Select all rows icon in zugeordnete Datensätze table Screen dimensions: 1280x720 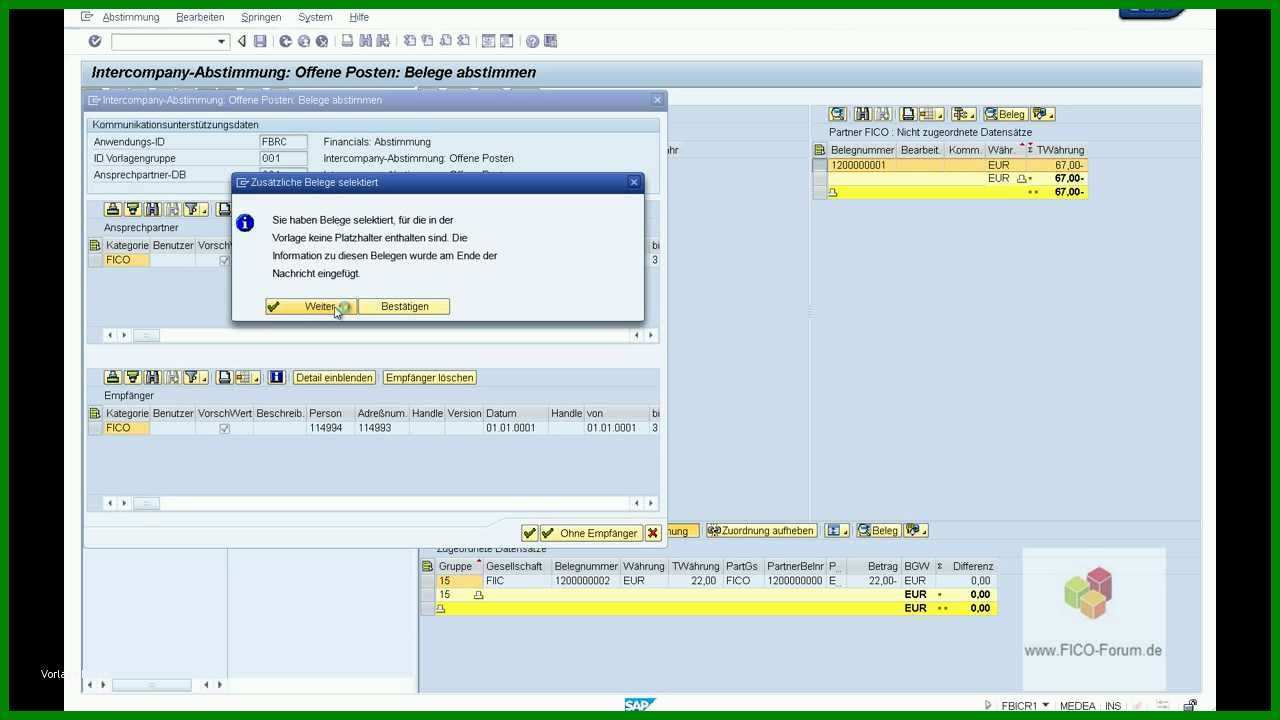pos(428,566)
